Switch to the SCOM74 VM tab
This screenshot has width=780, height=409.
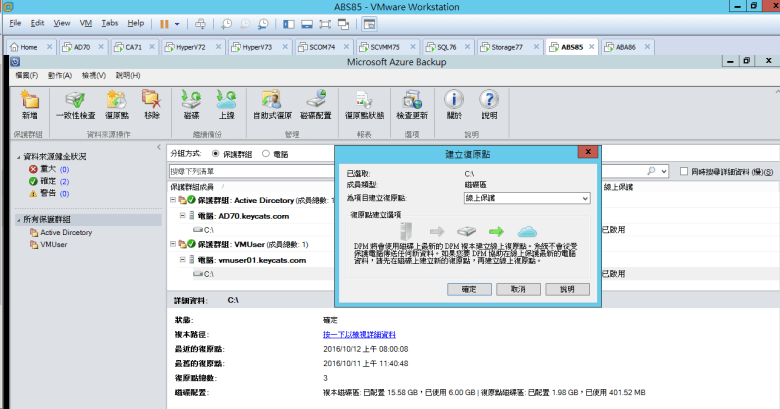319,47
